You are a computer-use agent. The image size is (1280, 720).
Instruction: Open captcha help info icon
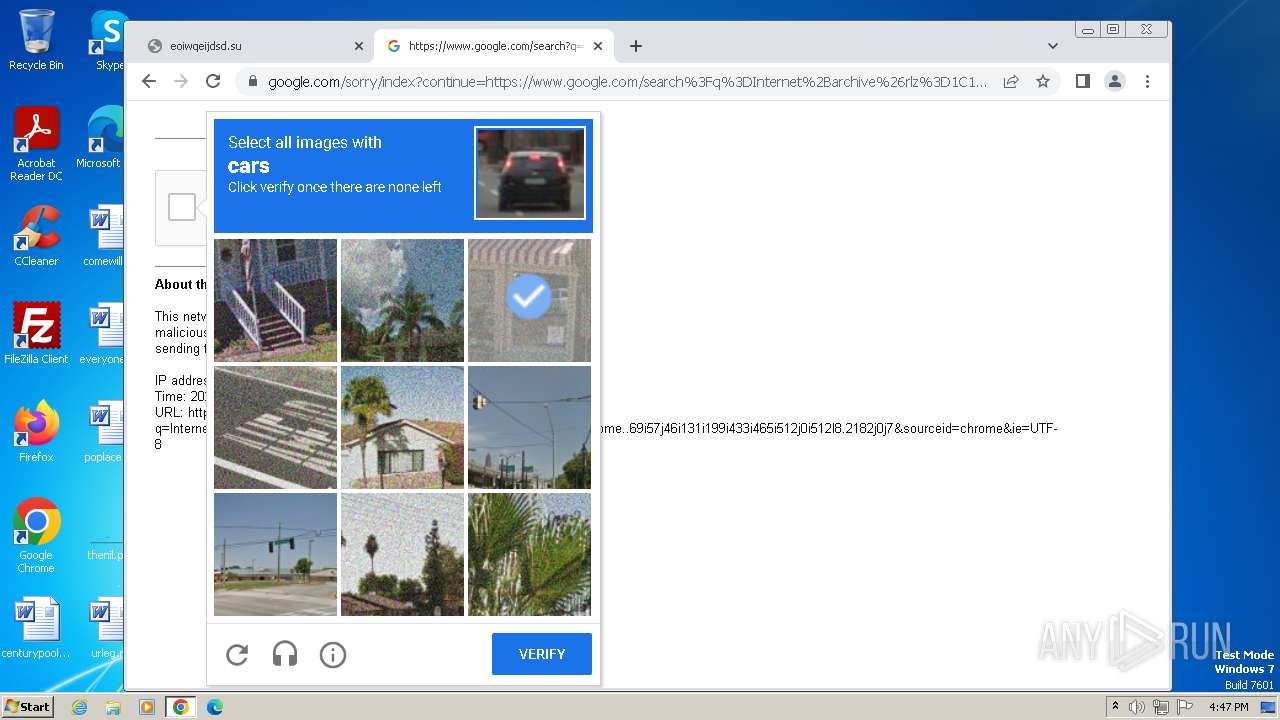click(x=333, y=655)
